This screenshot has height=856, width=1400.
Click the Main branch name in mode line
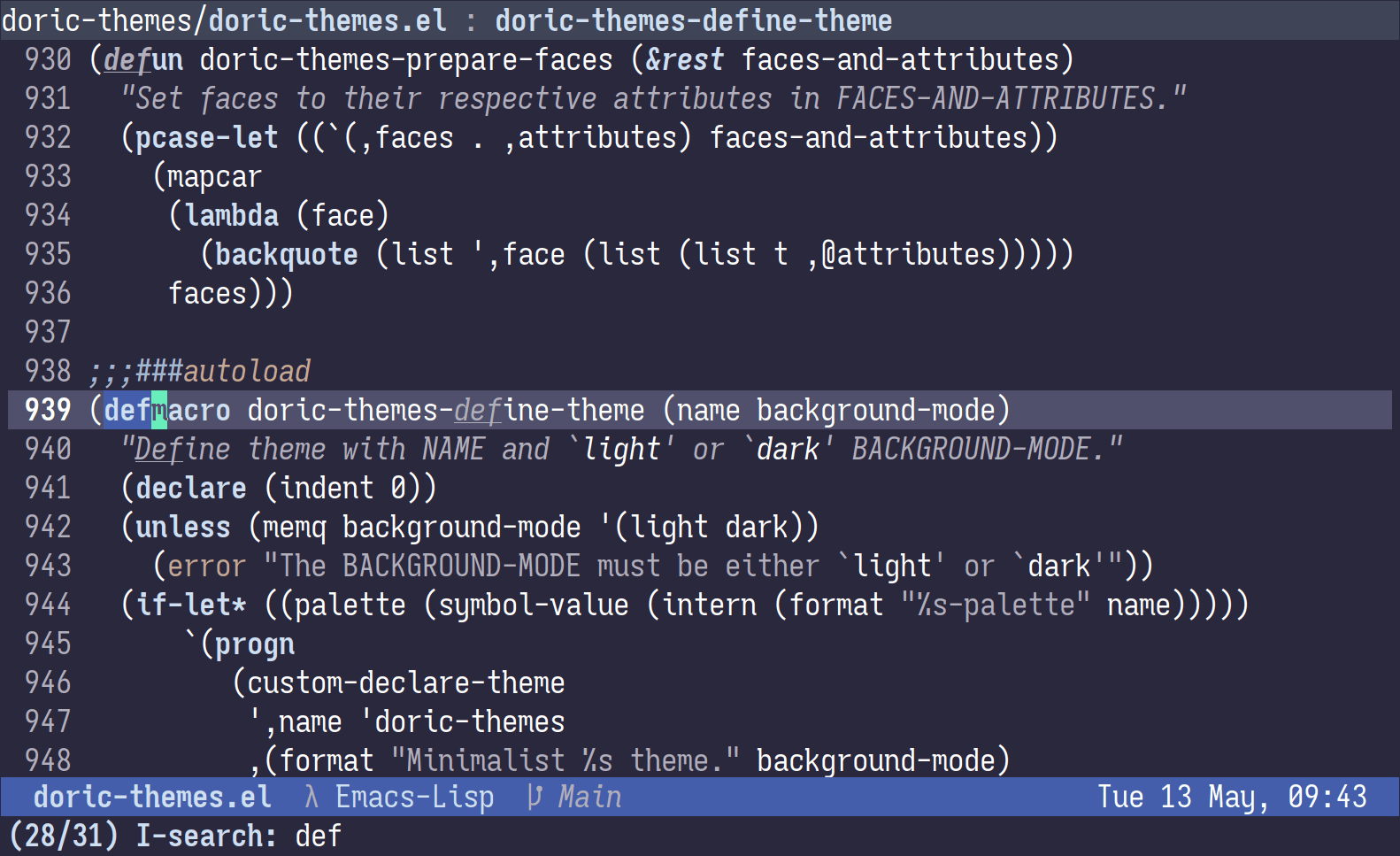click(x=589, y=798)
